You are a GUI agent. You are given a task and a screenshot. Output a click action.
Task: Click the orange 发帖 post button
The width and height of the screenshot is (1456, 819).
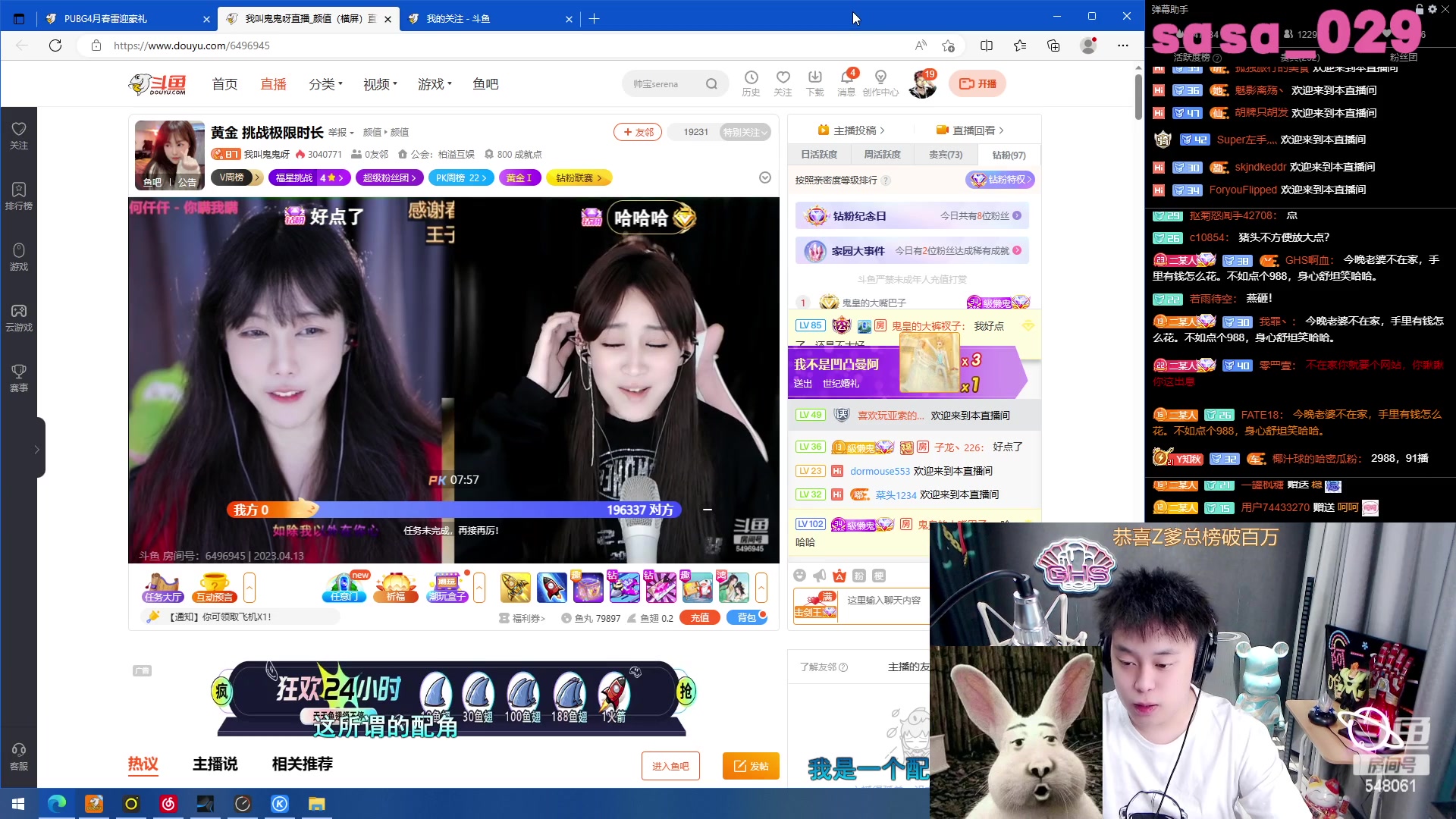coord(751,766)
